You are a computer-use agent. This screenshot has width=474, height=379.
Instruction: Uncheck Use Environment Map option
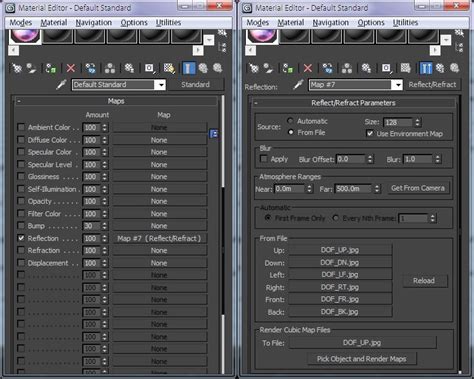click(x=370, y=133)
